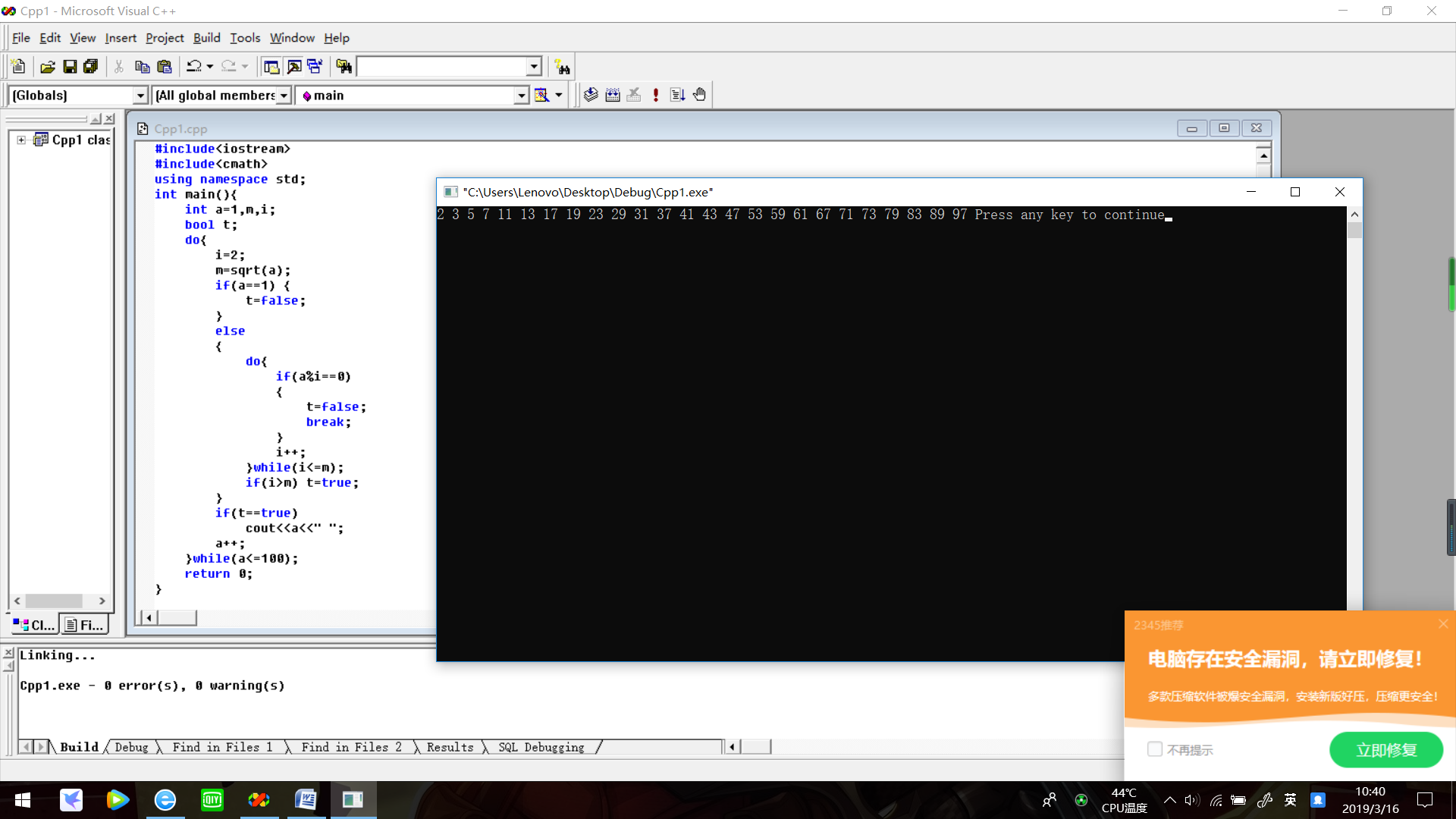Click the Word icon in Windows taskbar

(x=306, y=800)
